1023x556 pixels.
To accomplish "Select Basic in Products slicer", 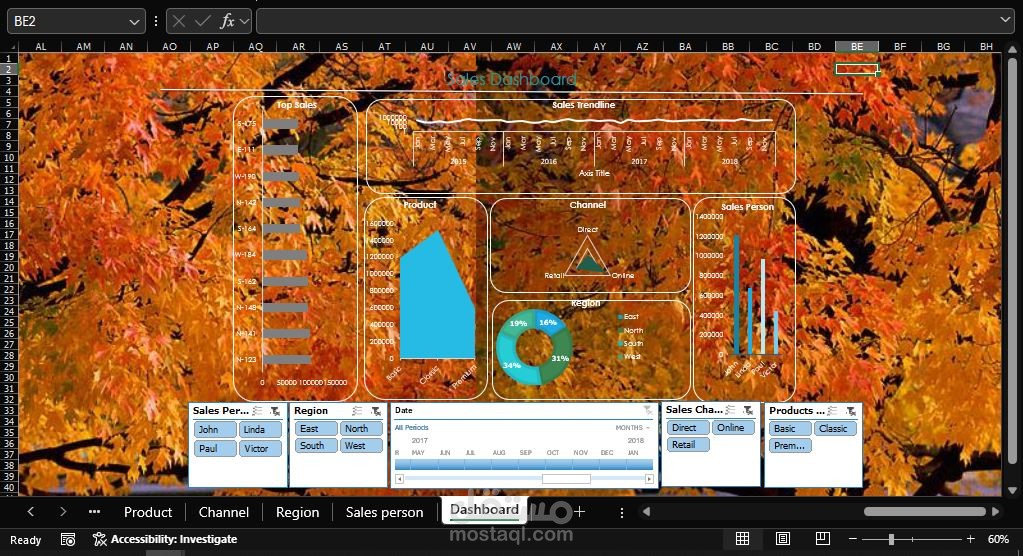I will [x=791, y=429].
